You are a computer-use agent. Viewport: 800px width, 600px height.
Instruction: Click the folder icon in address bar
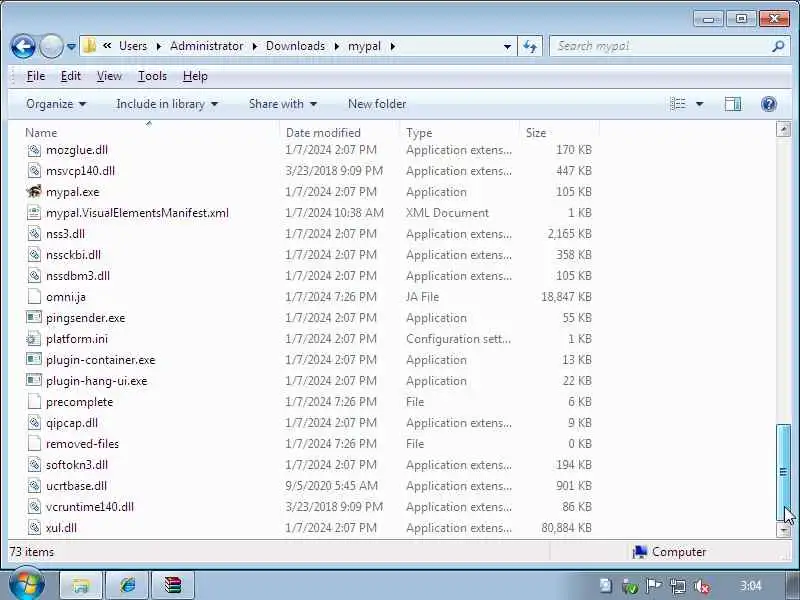pos(90,46)
